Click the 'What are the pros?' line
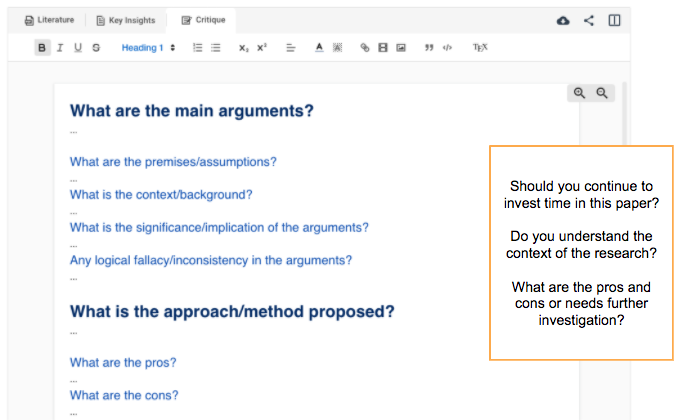This screenshot has width=684, height=420. pos(123,362)
